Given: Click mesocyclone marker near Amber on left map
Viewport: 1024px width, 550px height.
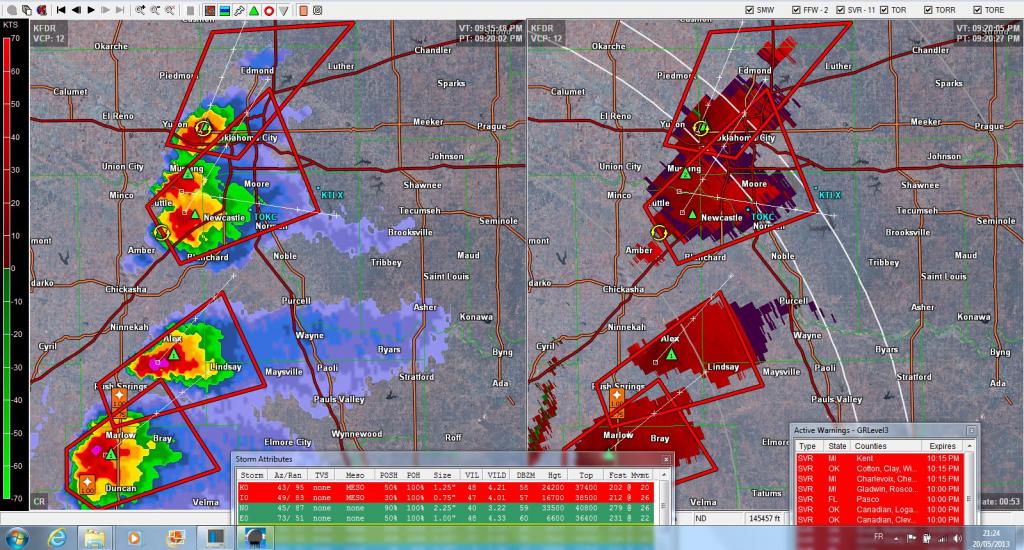Looking at the screenshot, I should point(161,232).
